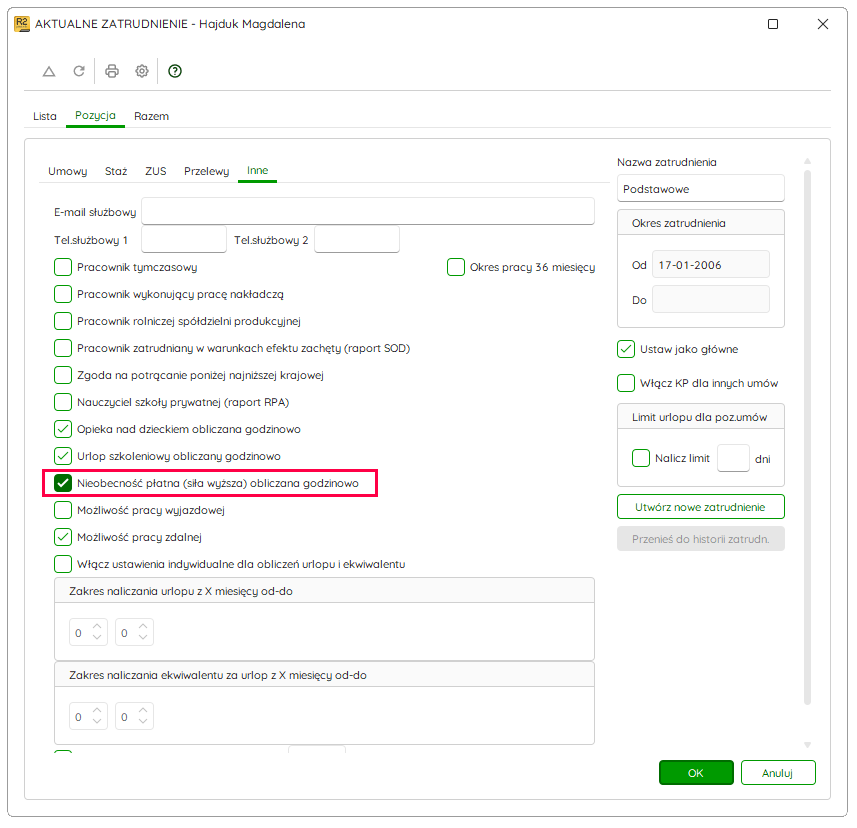The image size is (857, 828).
Task: Maximize the window with the square icon
Action: click(x=773, y=24)
